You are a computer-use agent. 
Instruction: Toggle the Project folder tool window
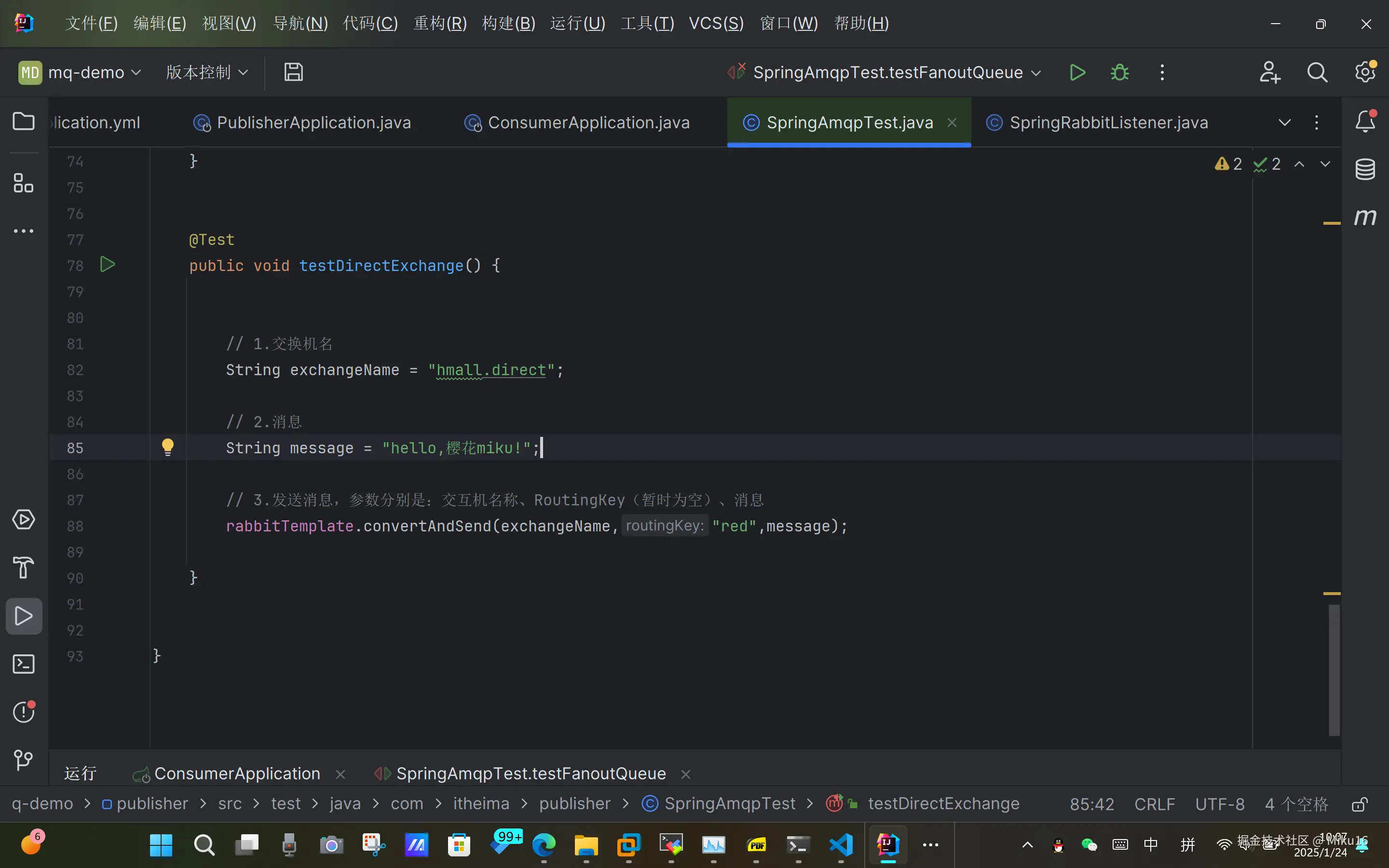coord(24,121)
